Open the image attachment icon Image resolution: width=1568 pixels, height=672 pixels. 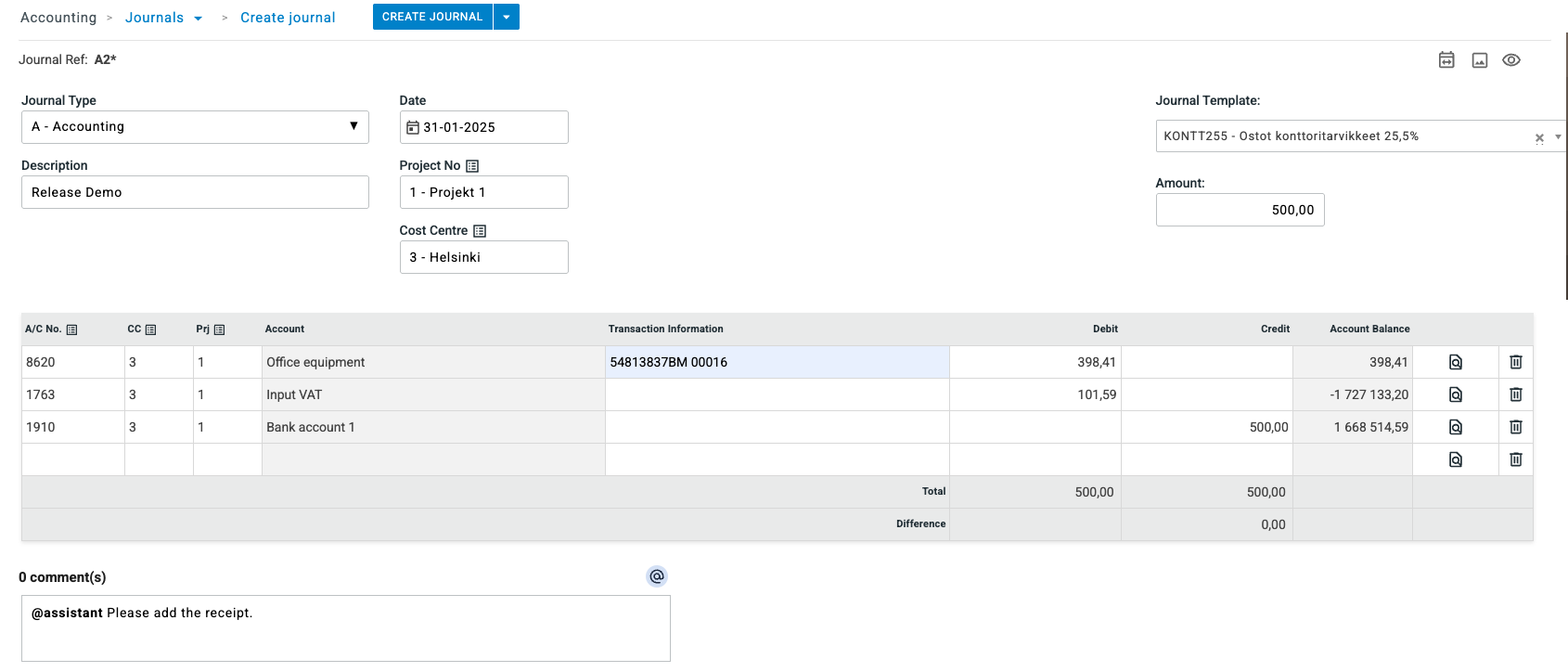click(x=1479, y=60)
